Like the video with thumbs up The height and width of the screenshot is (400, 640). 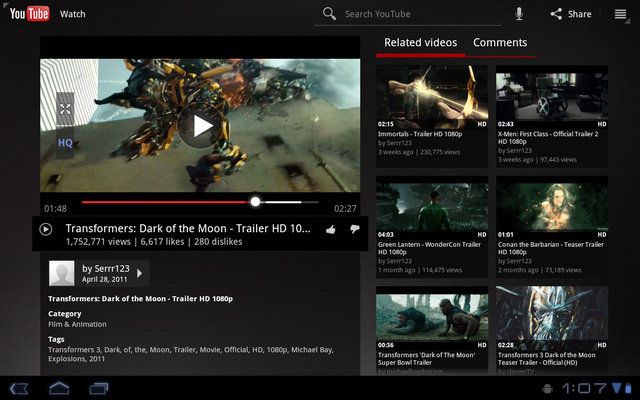point(331,230)
